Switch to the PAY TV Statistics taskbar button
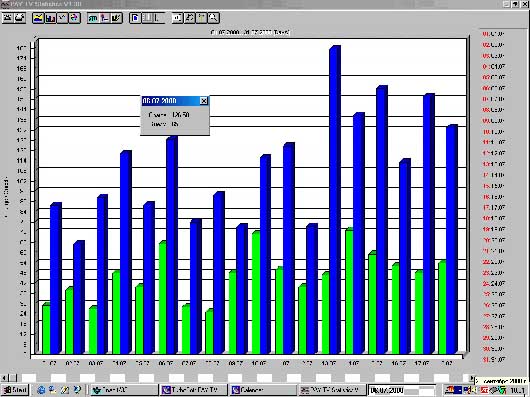Viewport: 530px width, 397px height. (333, 390)
